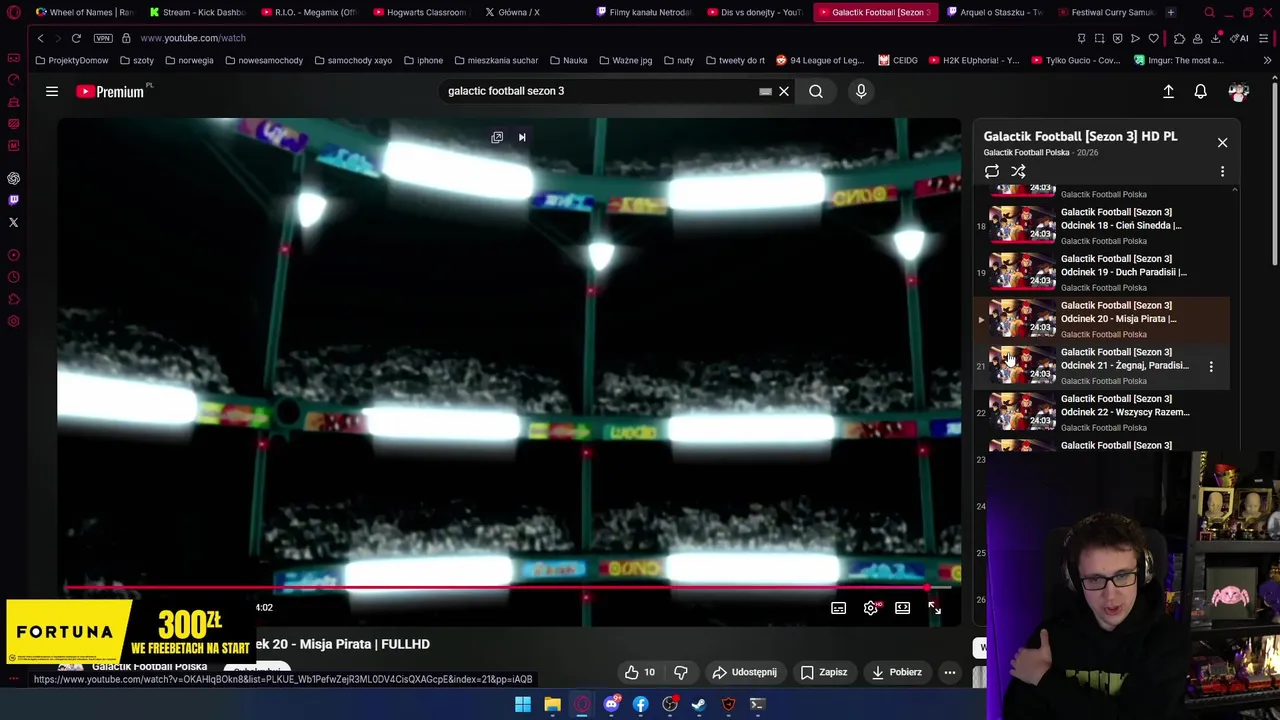The width and height of the screenshot is (1280, 720).
Task: Toggle subtitles in the video player
Action: [839, 608]
